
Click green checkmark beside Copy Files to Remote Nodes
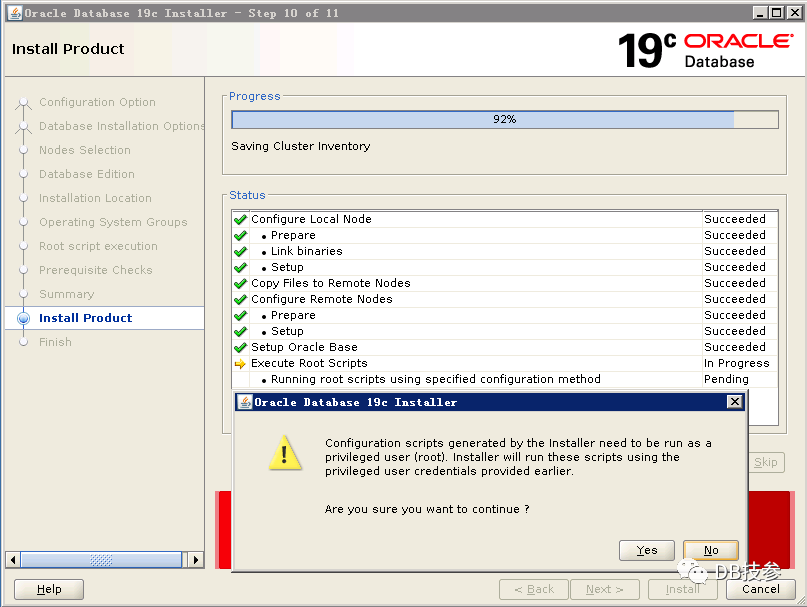240,283
